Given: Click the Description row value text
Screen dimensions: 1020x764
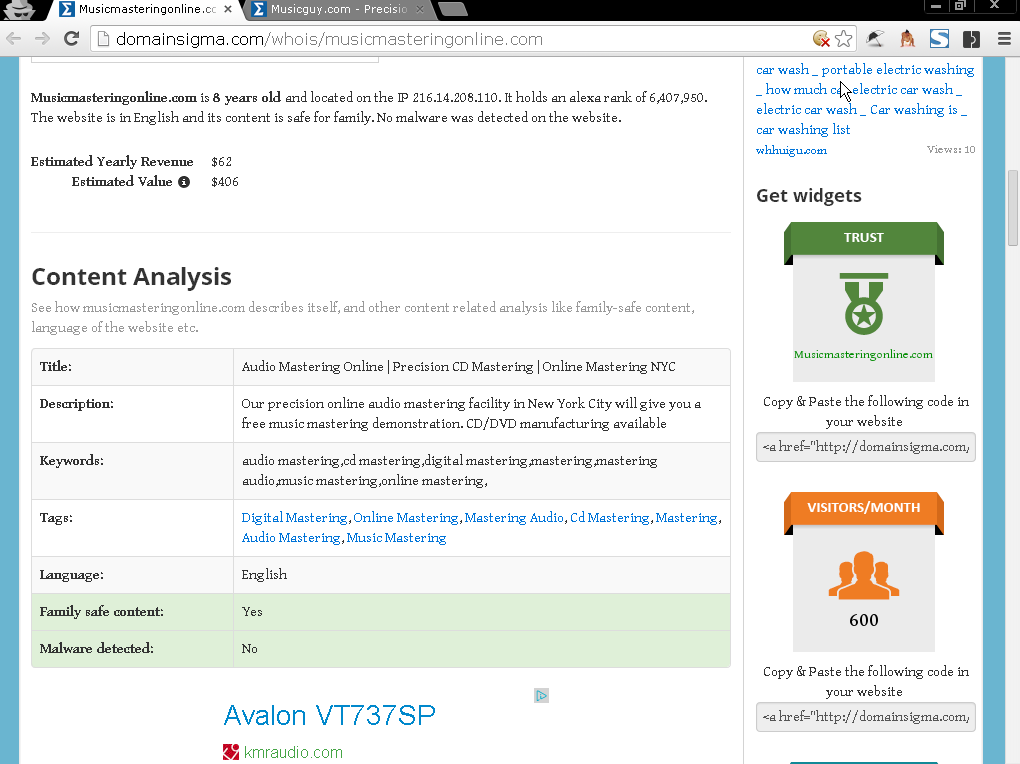Looking at the screenshot, I should (471, 414).
